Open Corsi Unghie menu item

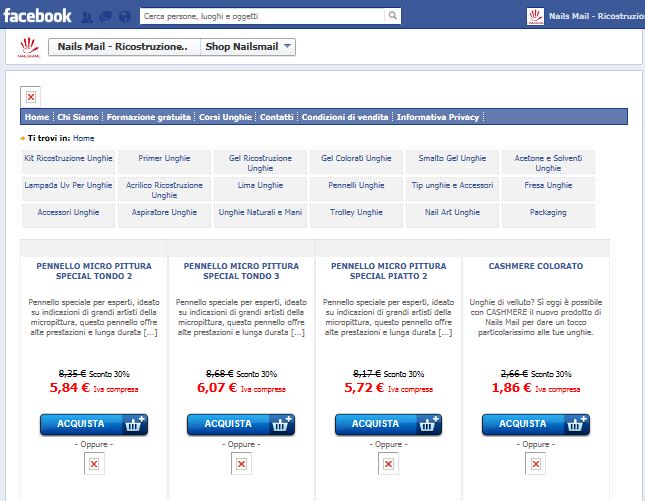click(225, 117)
